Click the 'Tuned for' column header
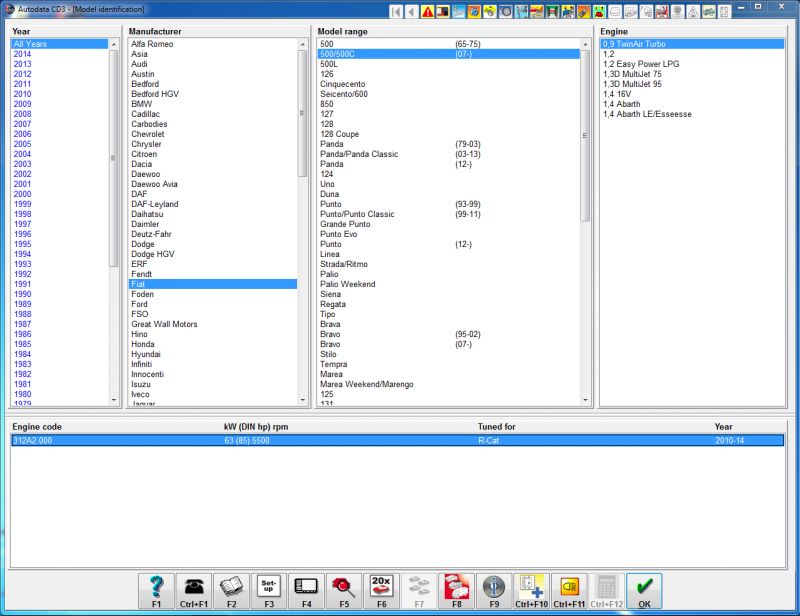This screenshot has width=800, height=616. click(x=496, y=427)
